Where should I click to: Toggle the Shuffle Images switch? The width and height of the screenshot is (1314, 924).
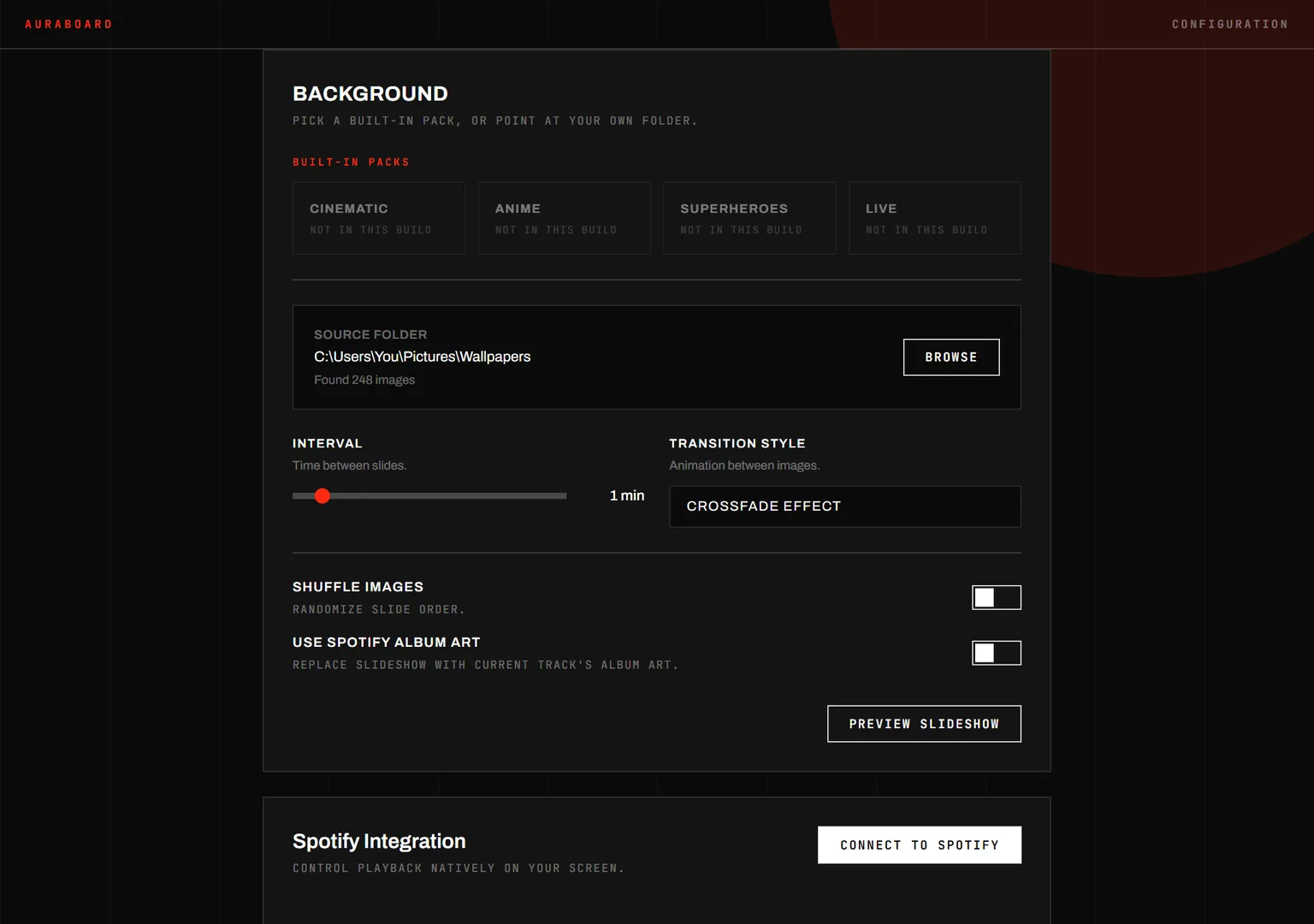(x=997, y=597)
